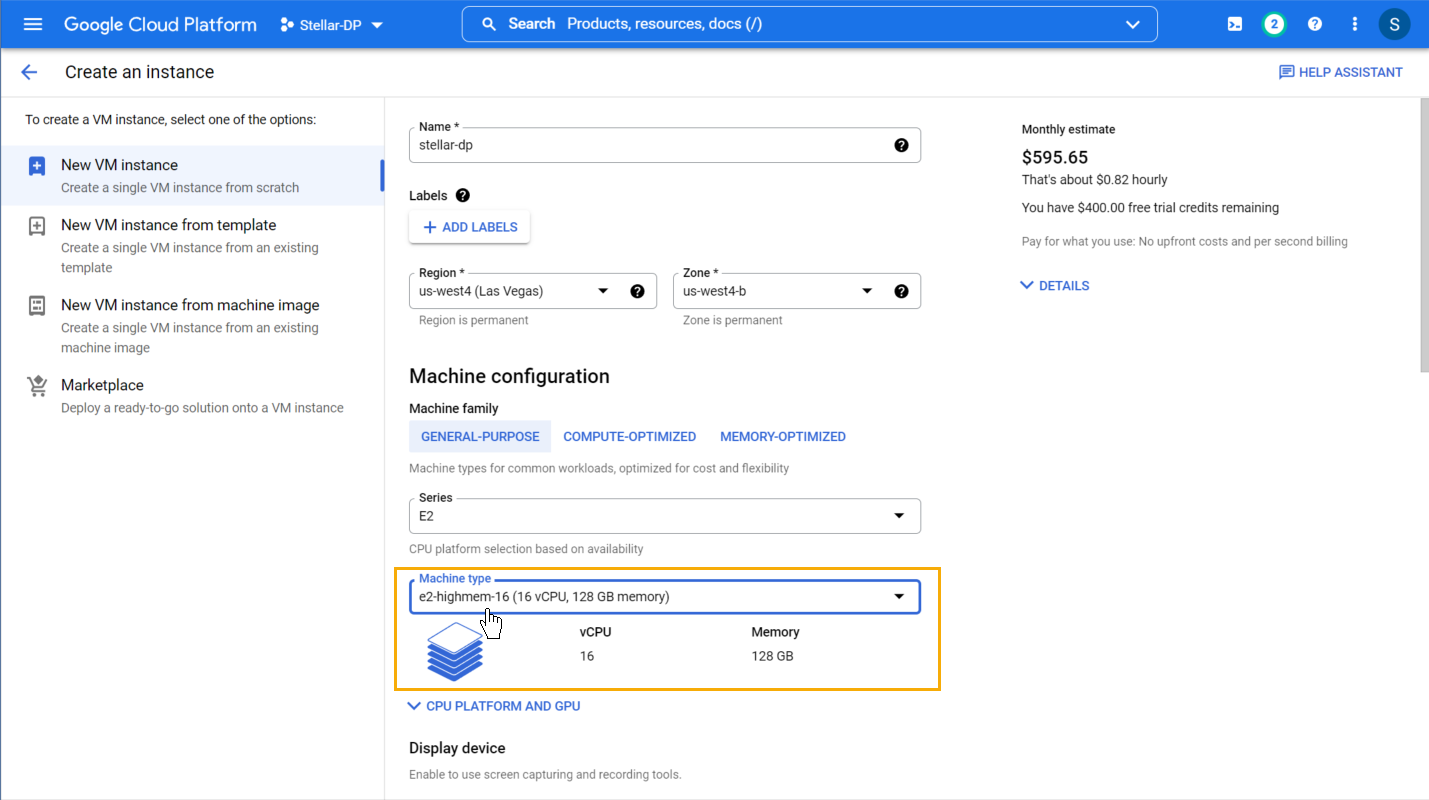Click help icon beside Region dropdown
Image resolution: width=1429 pixels, height=800 pixels.
(637, 291)
